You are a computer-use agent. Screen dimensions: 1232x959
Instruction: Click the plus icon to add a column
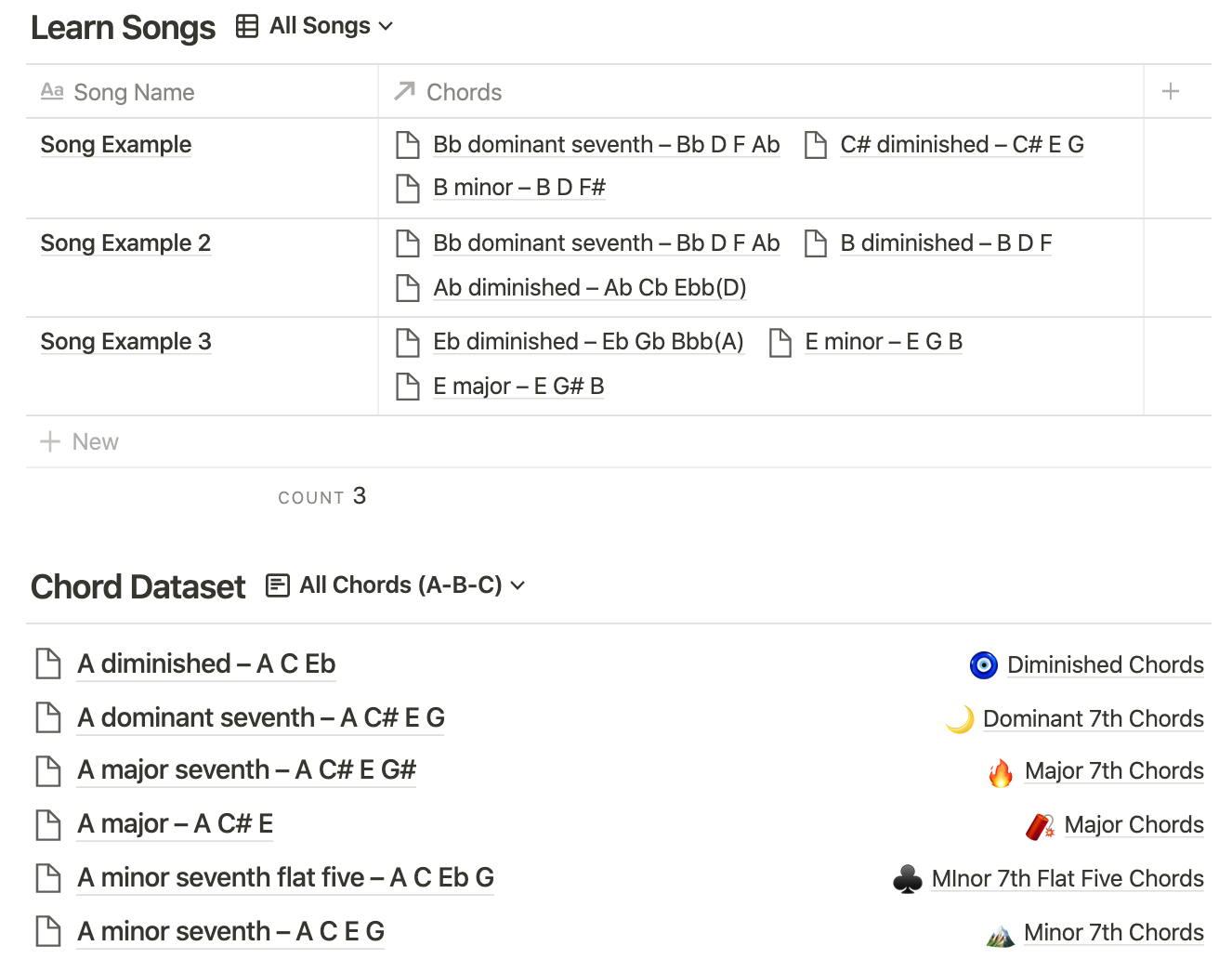tap(1171, 91)
